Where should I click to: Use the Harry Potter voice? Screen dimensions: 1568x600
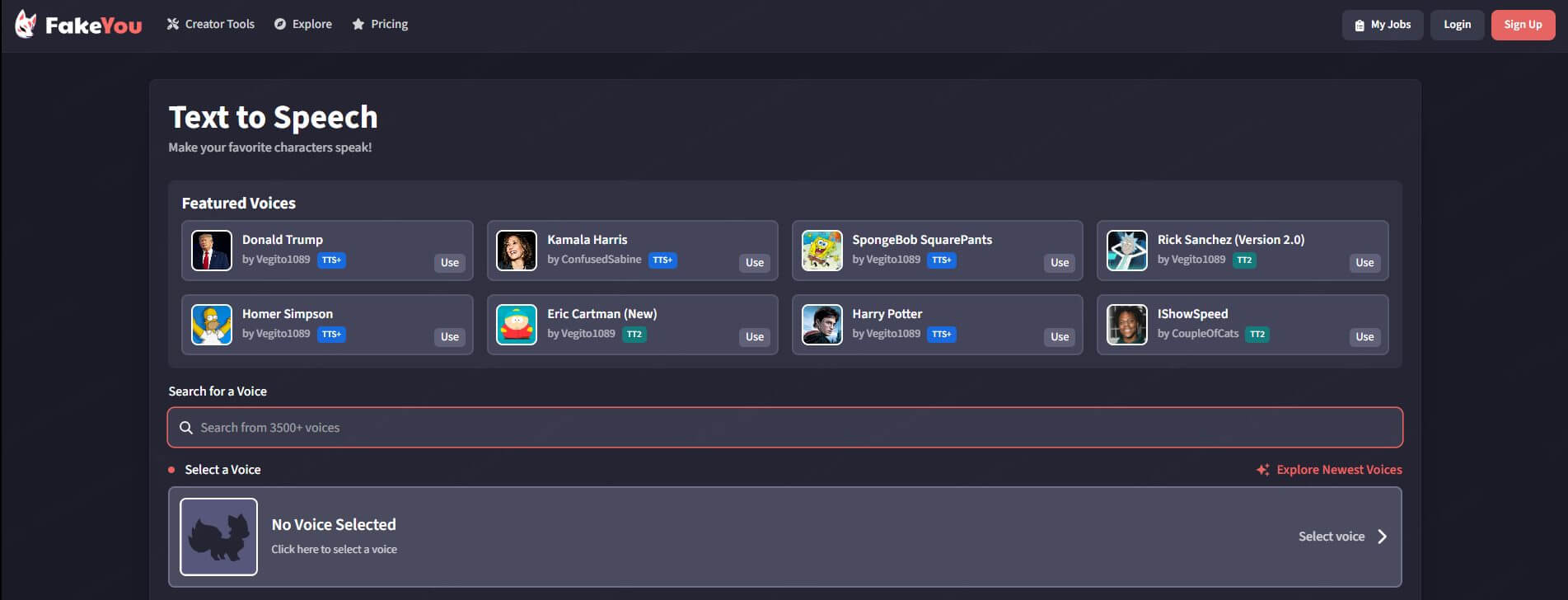coord(1060,337)
